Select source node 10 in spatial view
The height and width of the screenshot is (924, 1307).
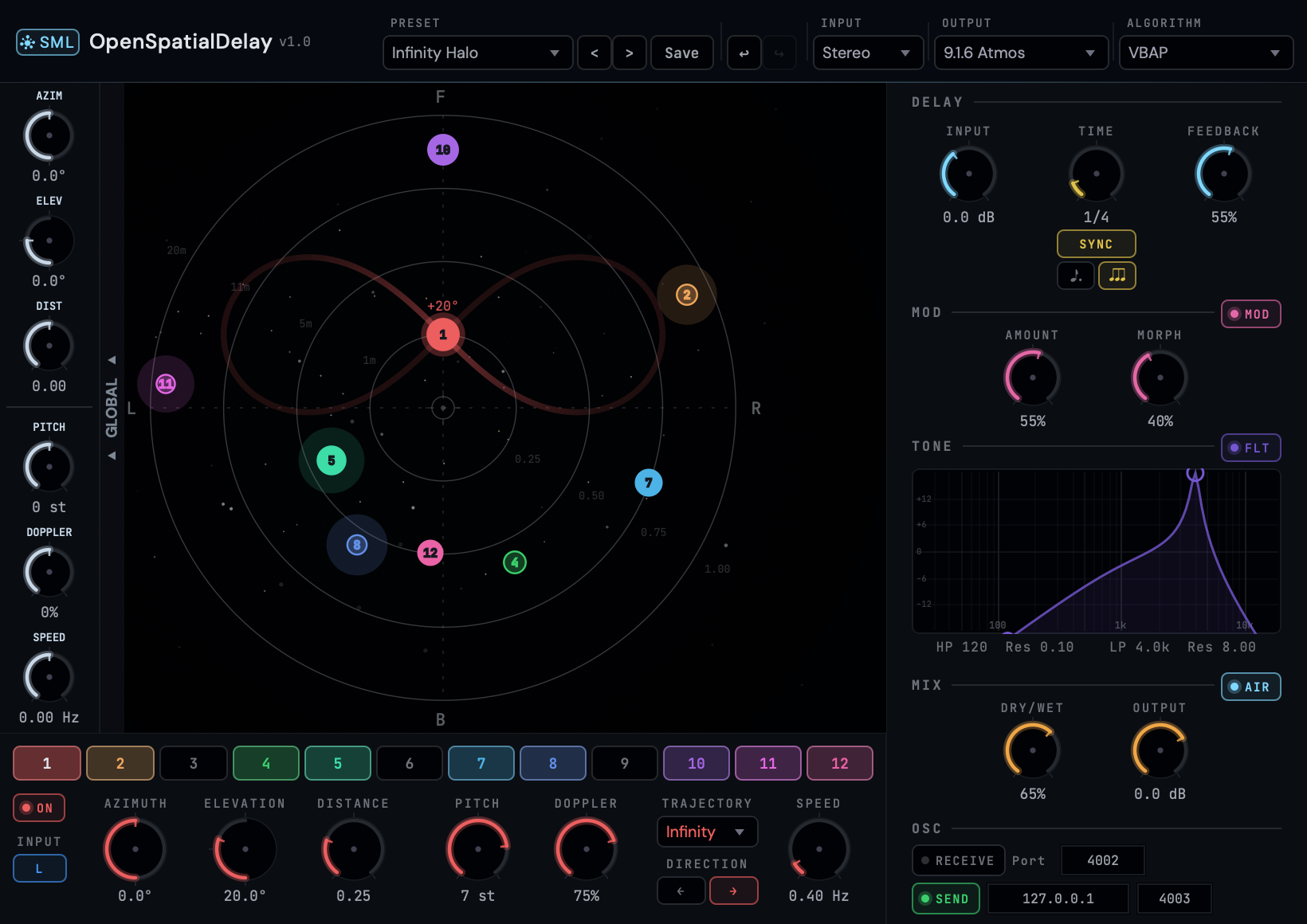coord(443,150)
